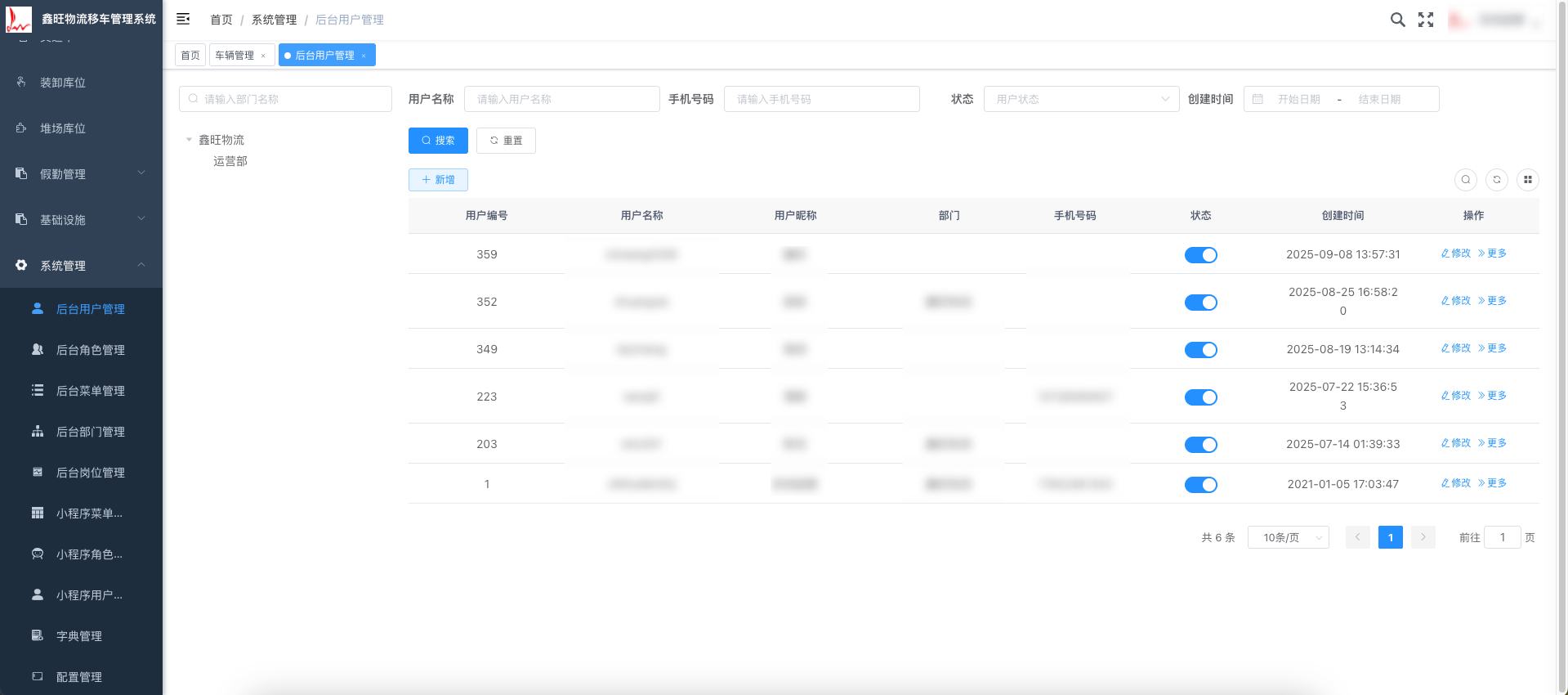
Task: Open 小程序菜单 sidebar item
Action: coord(81,513)
